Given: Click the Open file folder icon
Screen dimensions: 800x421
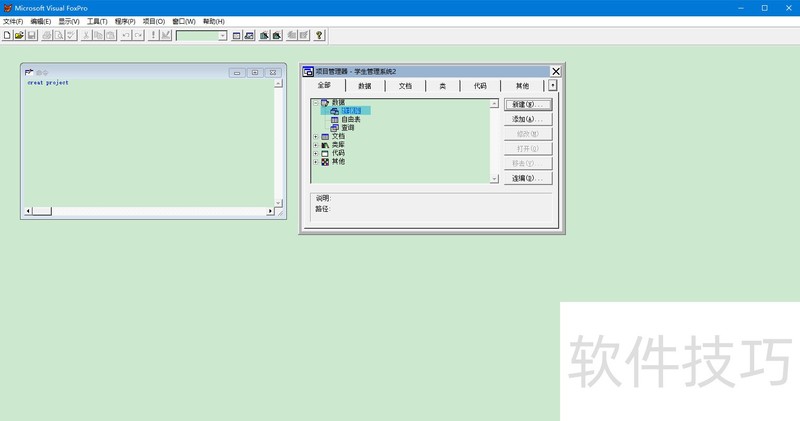Looking at the screenshot, I should 19,35.
